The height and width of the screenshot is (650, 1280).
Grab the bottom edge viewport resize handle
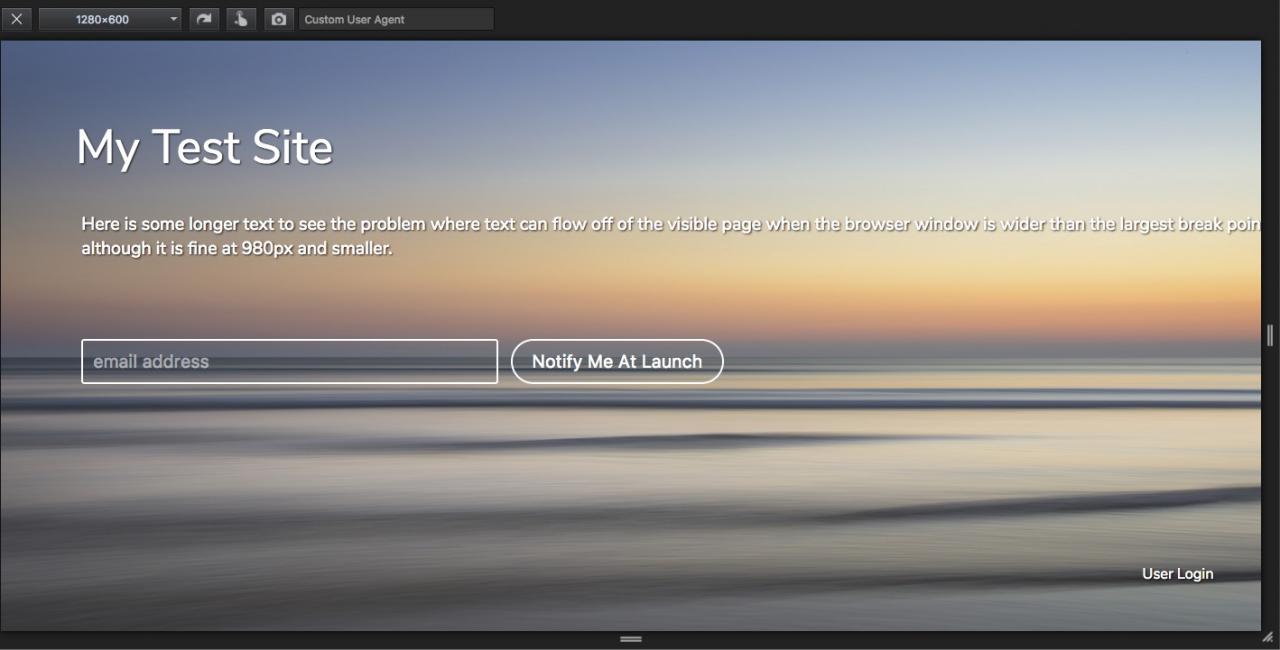click(x=631, y=639)
